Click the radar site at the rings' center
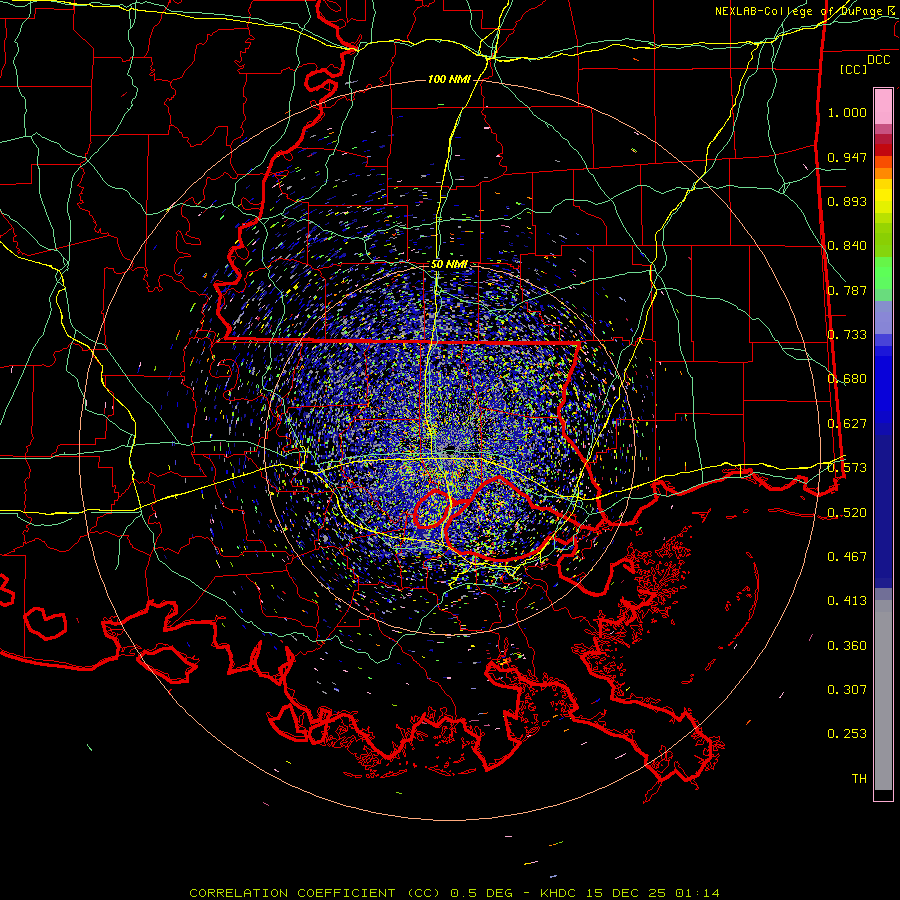The image size is (900, 900). 450,449
